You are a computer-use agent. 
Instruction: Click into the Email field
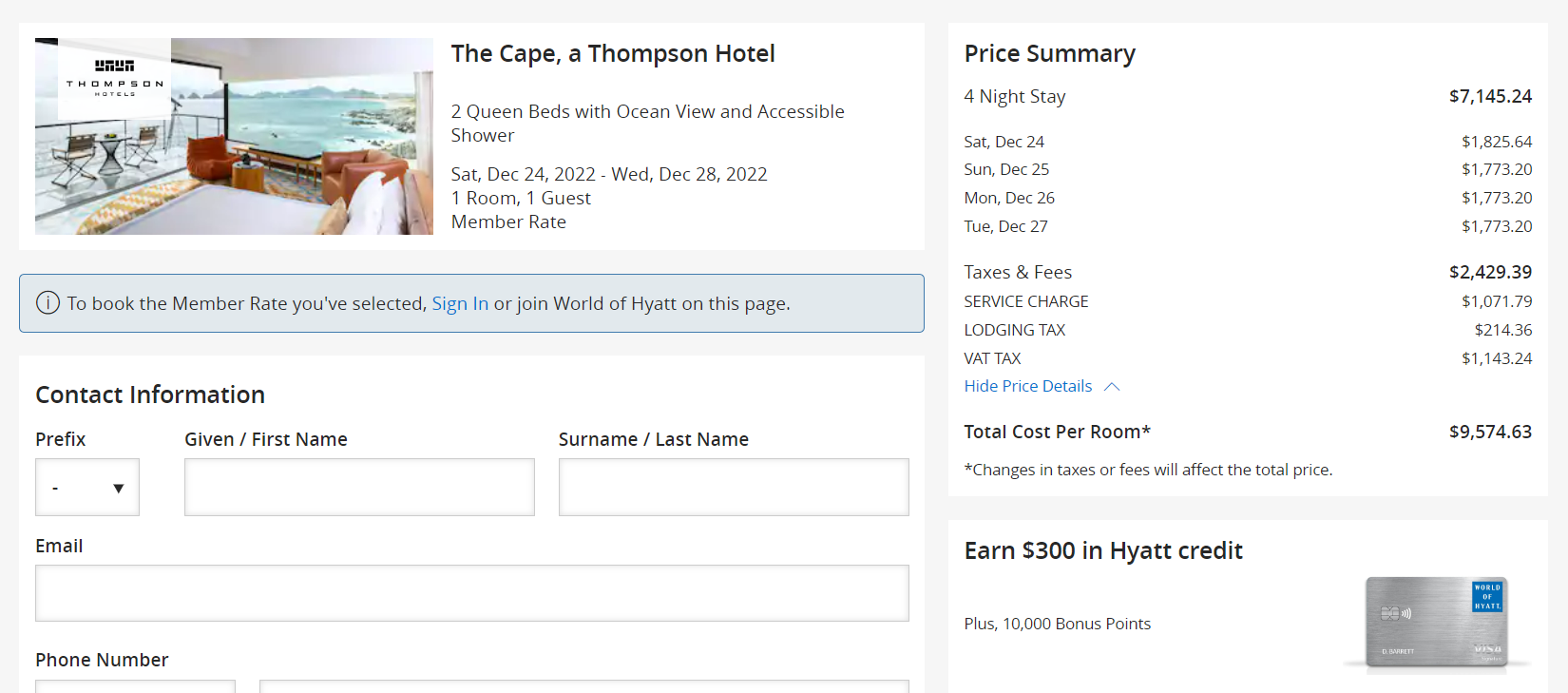pos(472,593)
